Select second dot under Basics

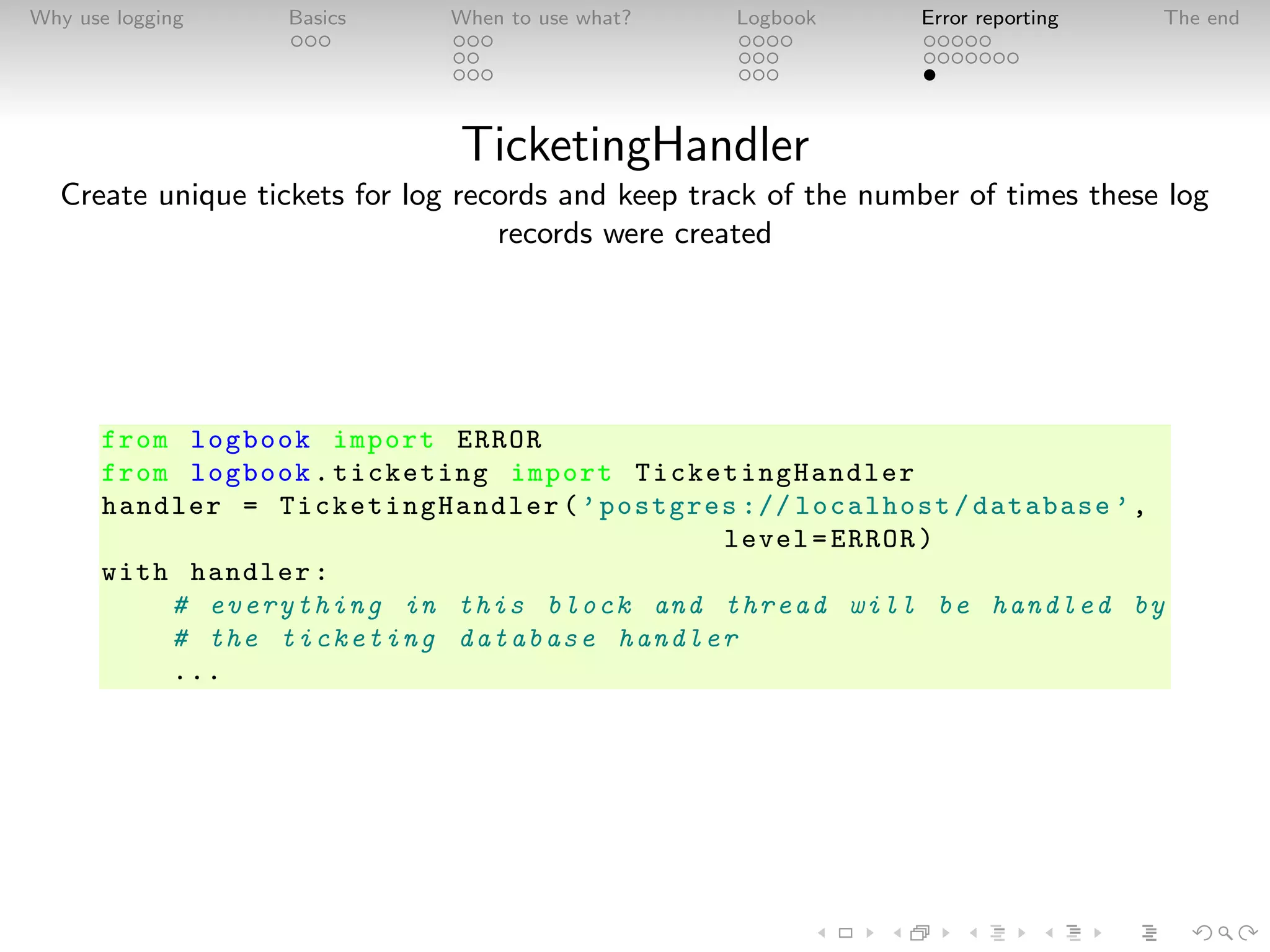(311, 42)
